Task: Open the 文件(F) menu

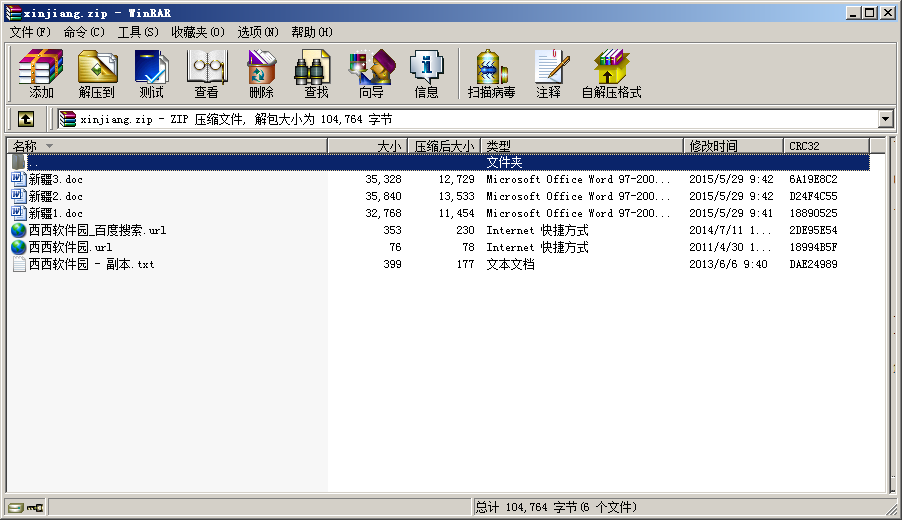Action: (30, 32)
